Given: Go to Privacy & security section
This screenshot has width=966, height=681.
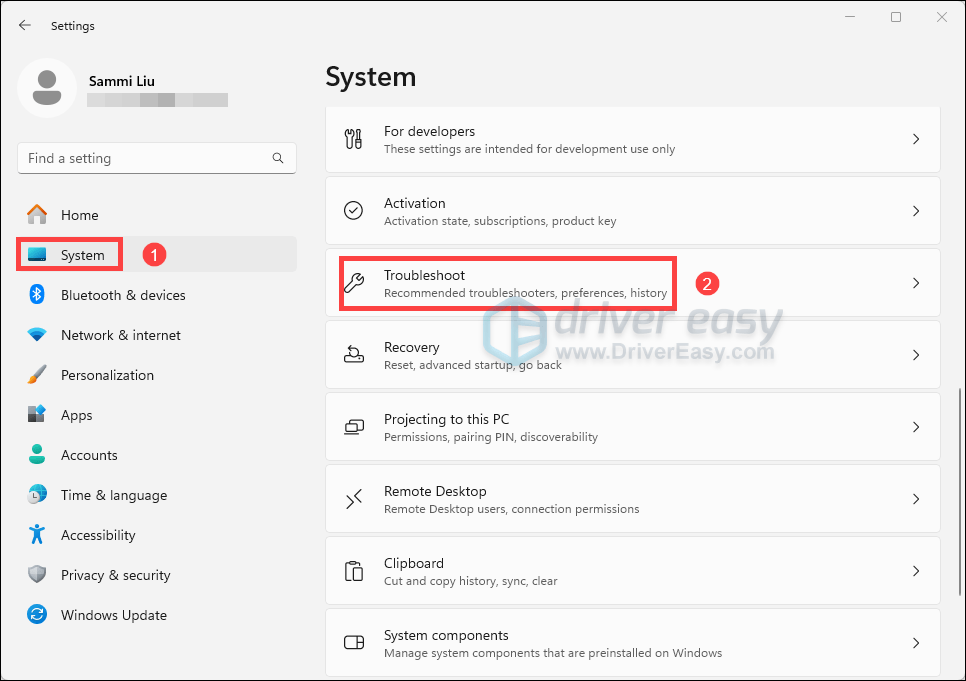Looking at the screenshot, I should pos(115,575).
